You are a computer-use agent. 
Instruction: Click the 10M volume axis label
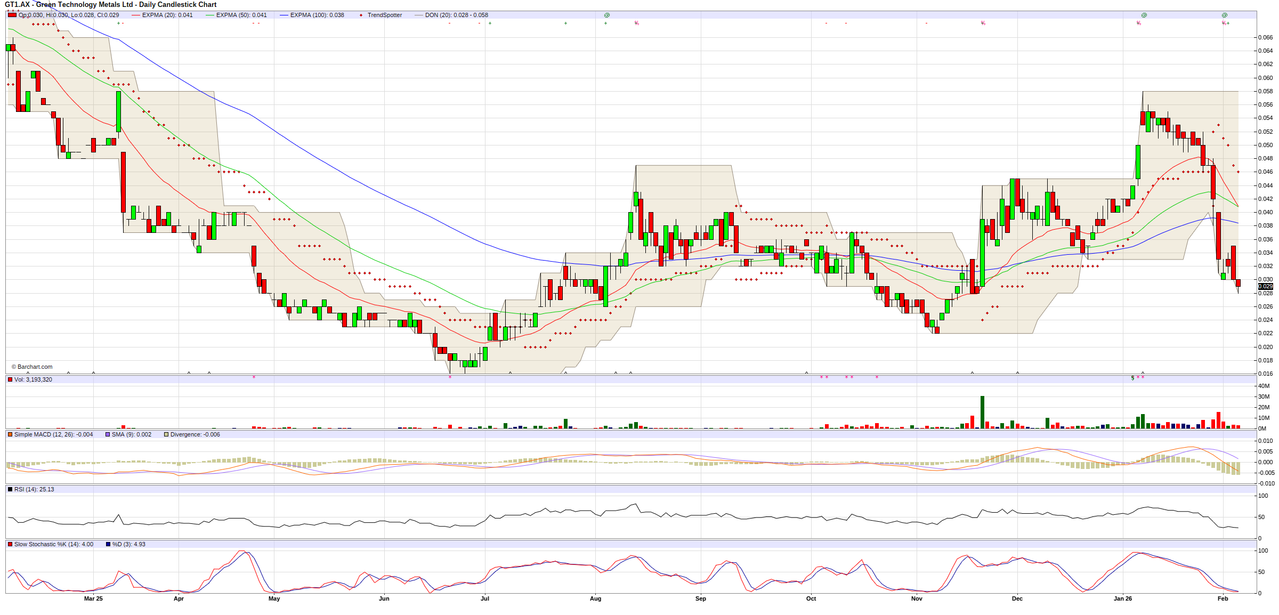click(1264, 418)
